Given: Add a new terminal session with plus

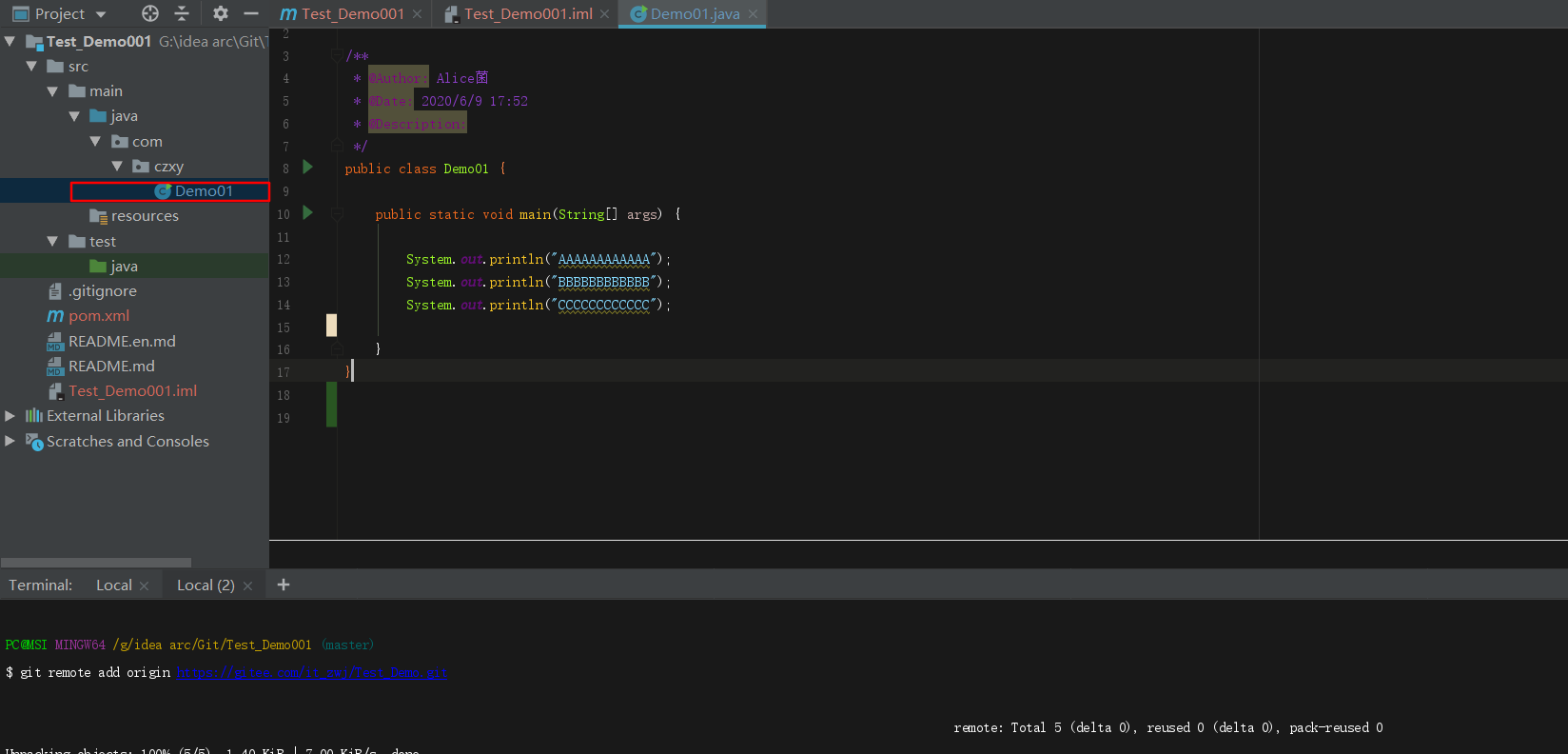Looking at the screenshot, I should pos(284,585).
